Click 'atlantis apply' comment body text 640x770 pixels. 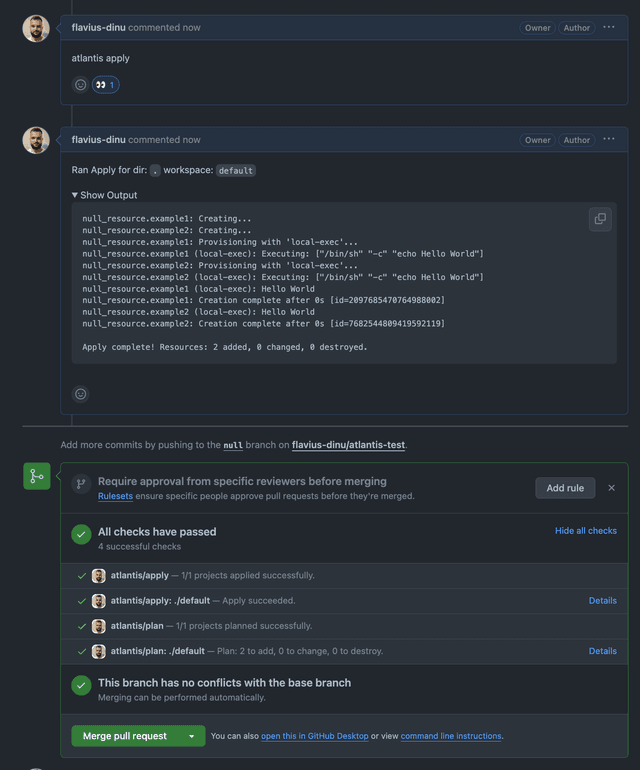(x=101, y=58)
